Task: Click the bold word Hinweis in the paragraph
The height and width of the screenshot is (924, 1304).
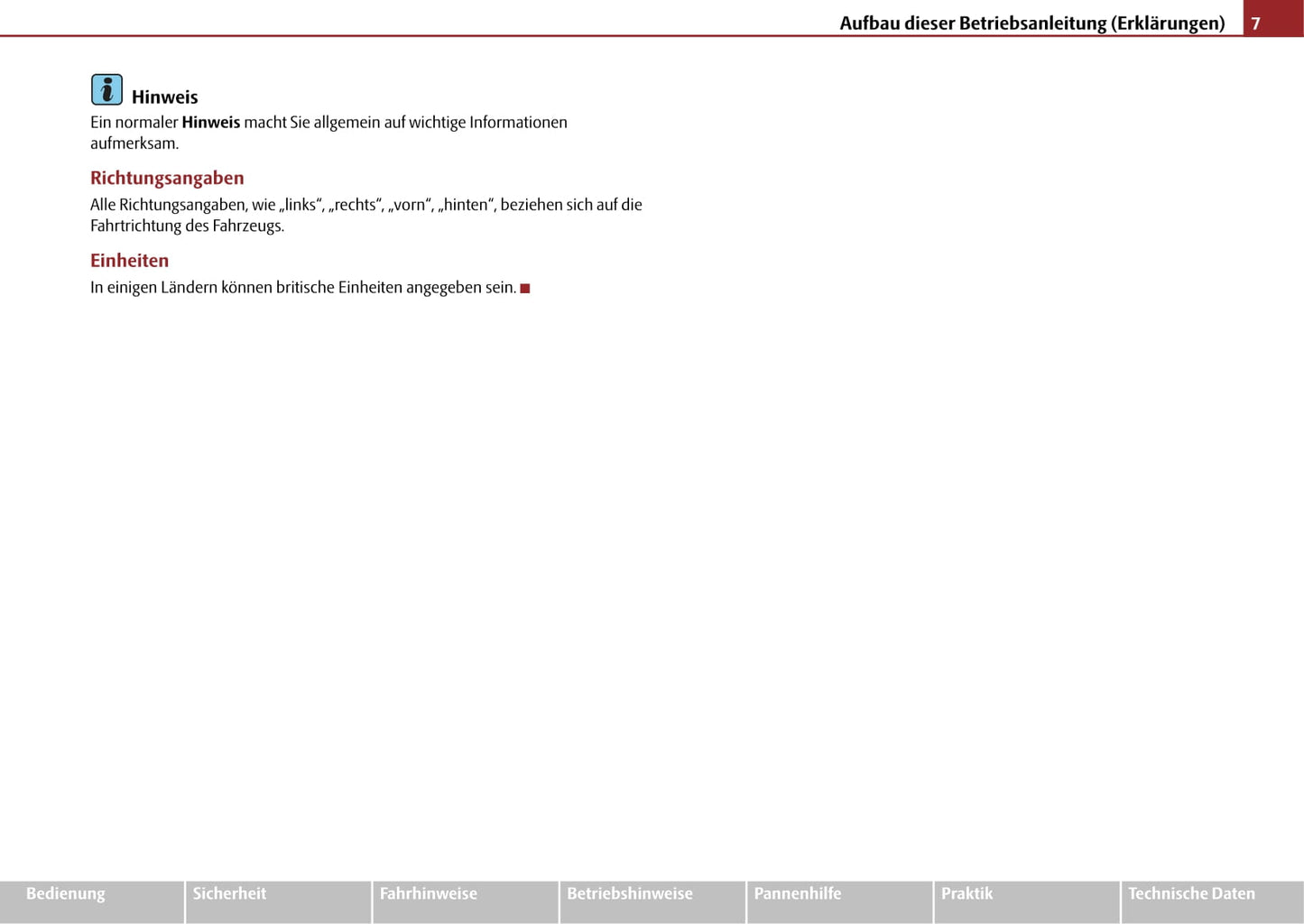Action: pyautogui.click(x=210, y=123)
